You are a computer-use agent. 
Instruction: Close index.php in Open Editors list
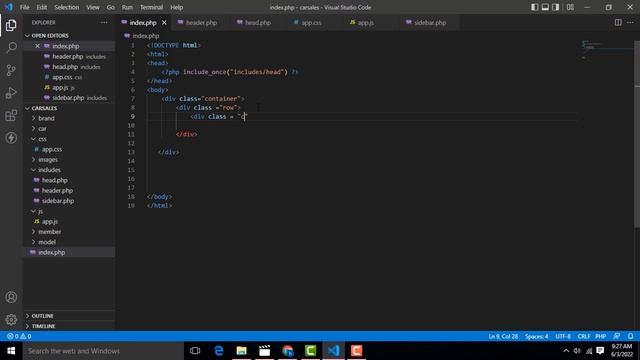pyautogui.click(x=37, y=46)
